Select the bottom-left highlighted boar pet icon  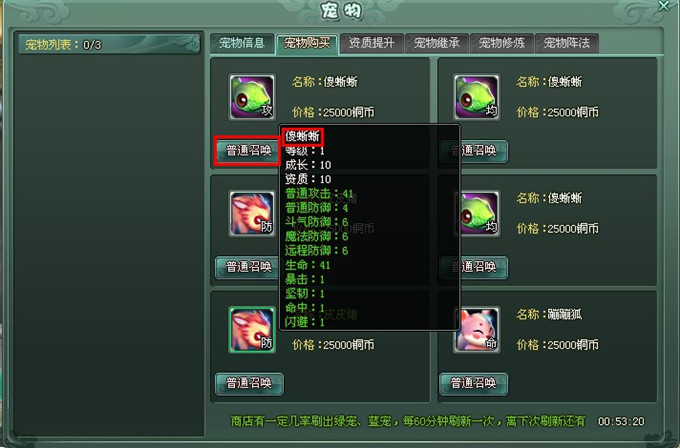click(x=252, y=330)
